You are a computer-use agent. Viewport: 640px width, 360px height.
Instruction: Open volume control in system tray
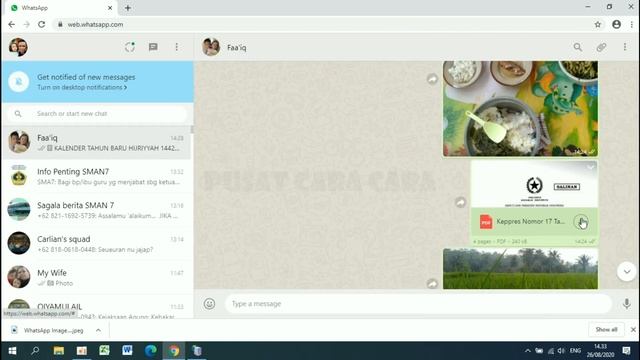pos(561,351)
